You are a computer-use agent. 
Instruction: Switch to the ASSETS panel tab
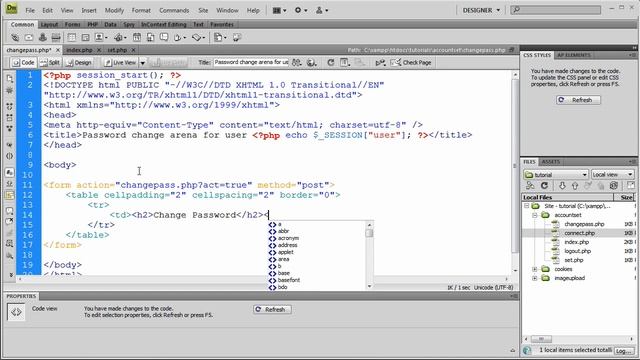tap(551, 162)
